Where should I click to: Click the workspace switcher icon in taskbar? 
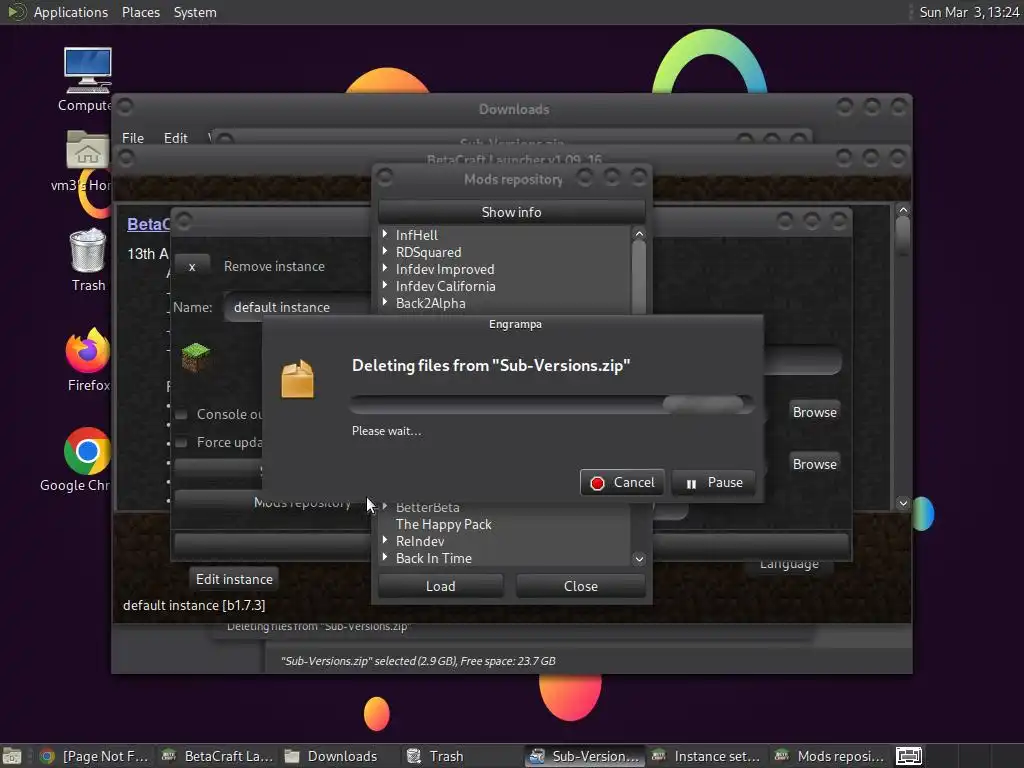pos(908,756)
